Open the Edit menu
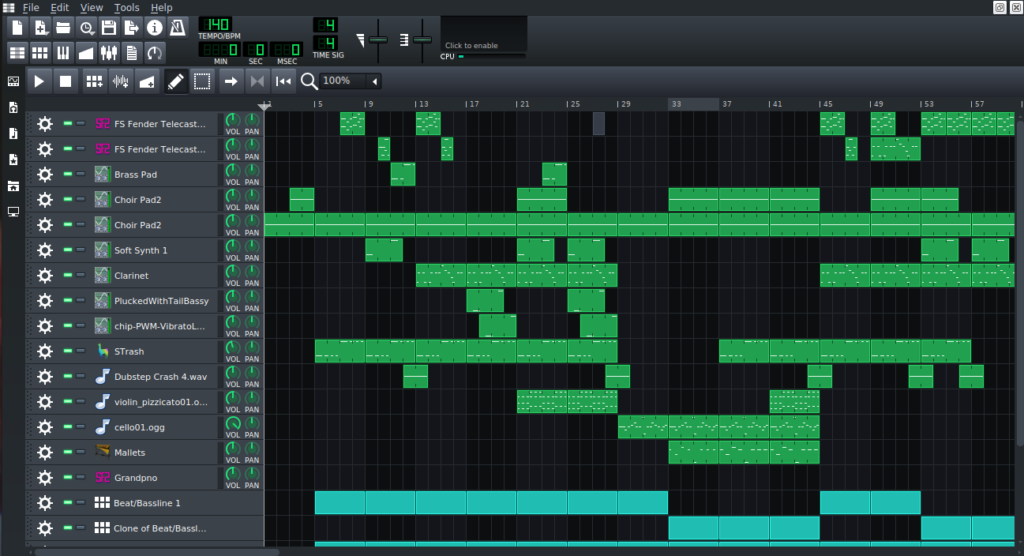 coord(59,8)
